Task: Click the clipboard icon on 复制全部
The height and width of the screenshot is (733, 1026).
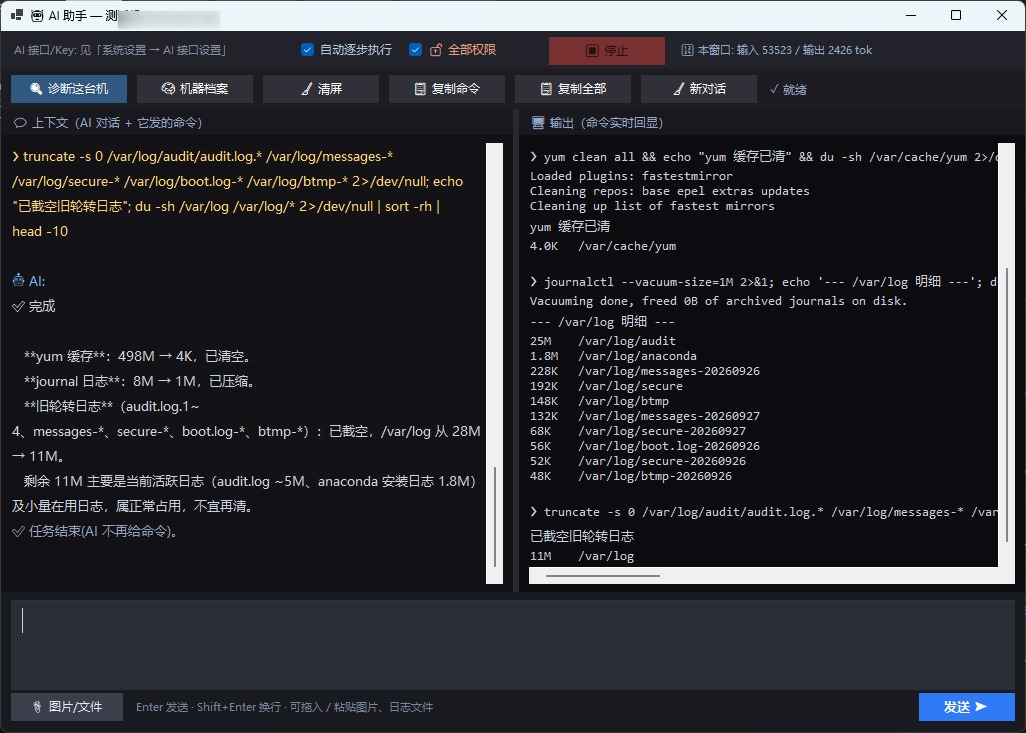Action: (x=546, y=88)
